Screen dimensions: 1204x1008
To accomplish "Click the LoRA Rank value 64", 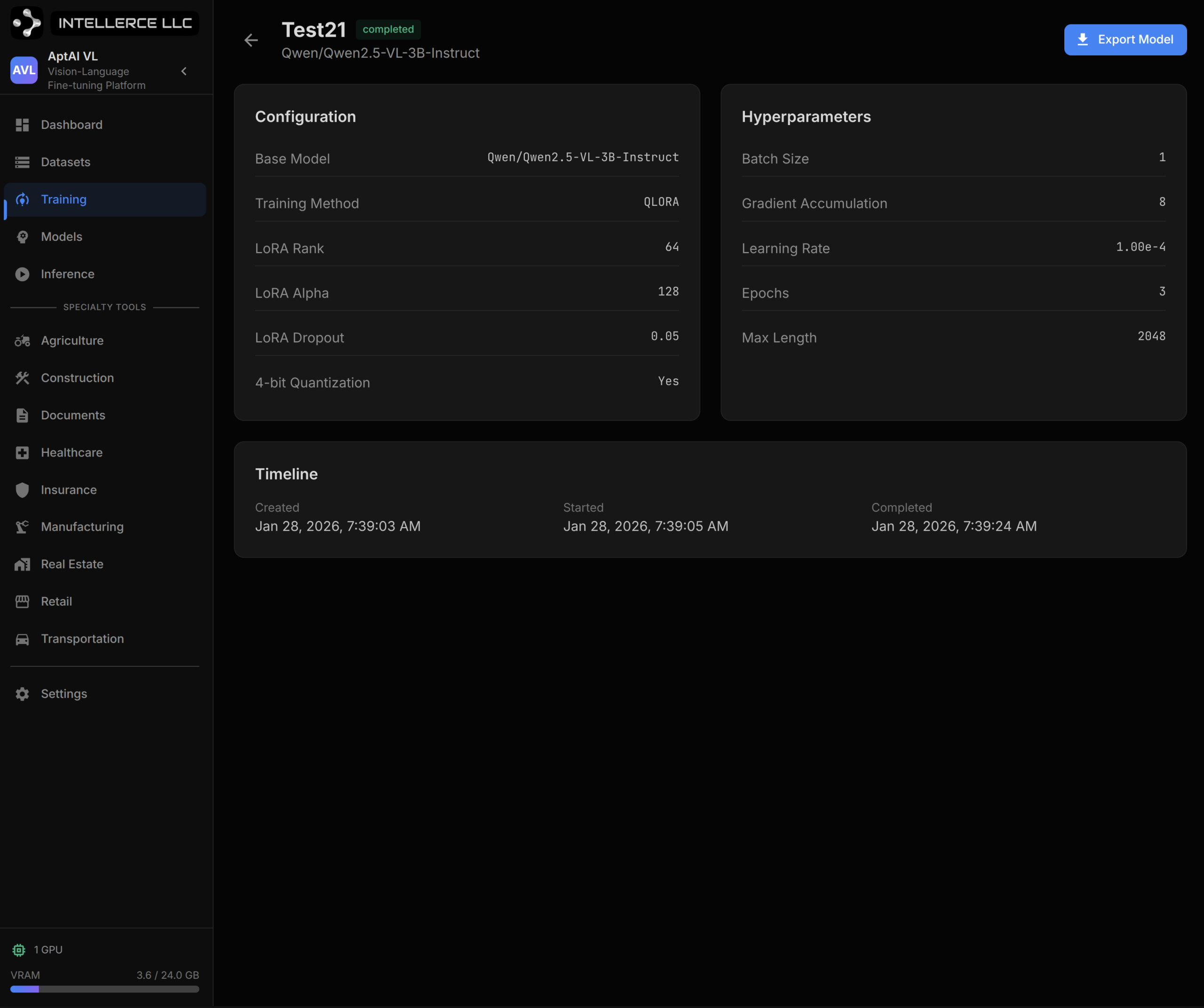I will (x=672, y=247).
